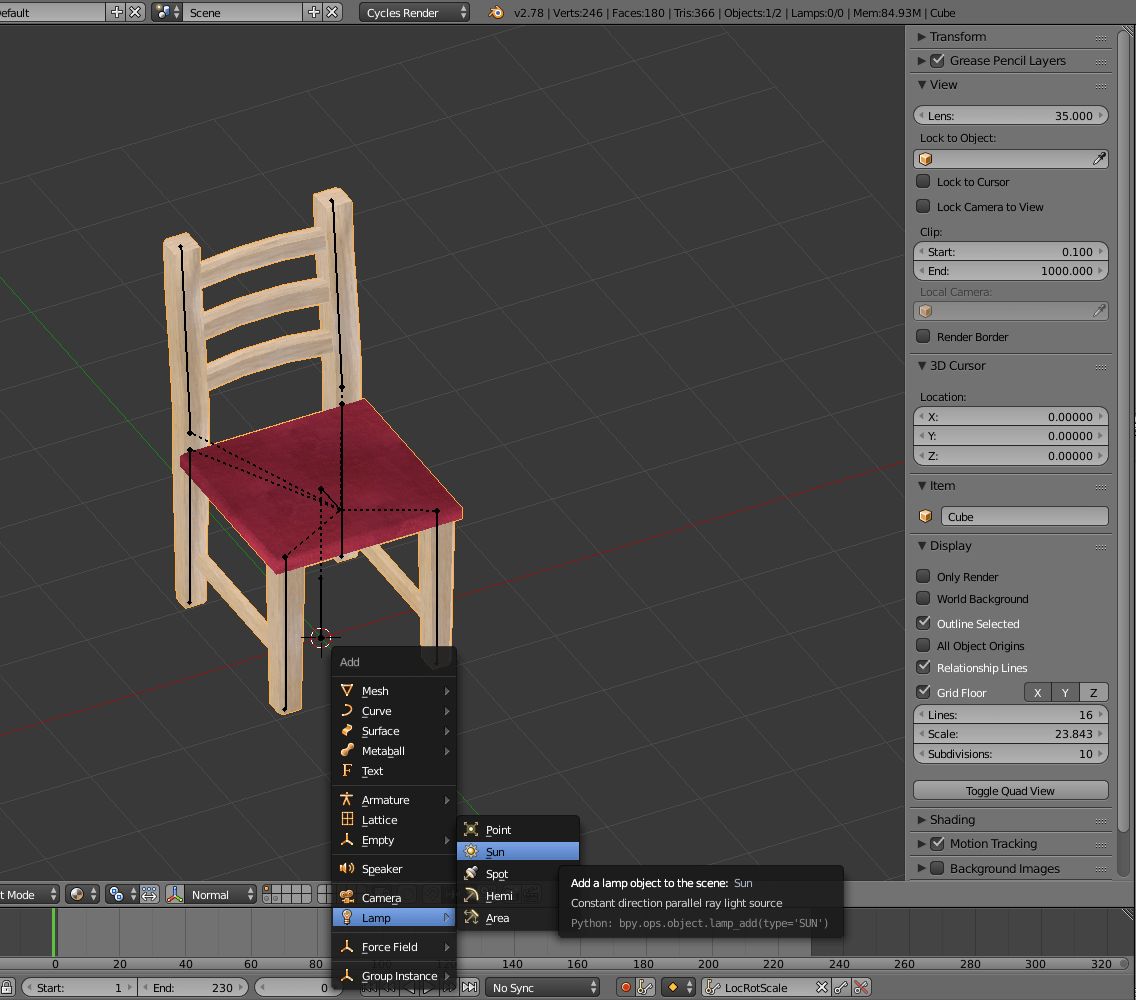The height and width of the screenshot is (1000, 1136).
Task: Expand the Shading panel
Action: (952, 820)
